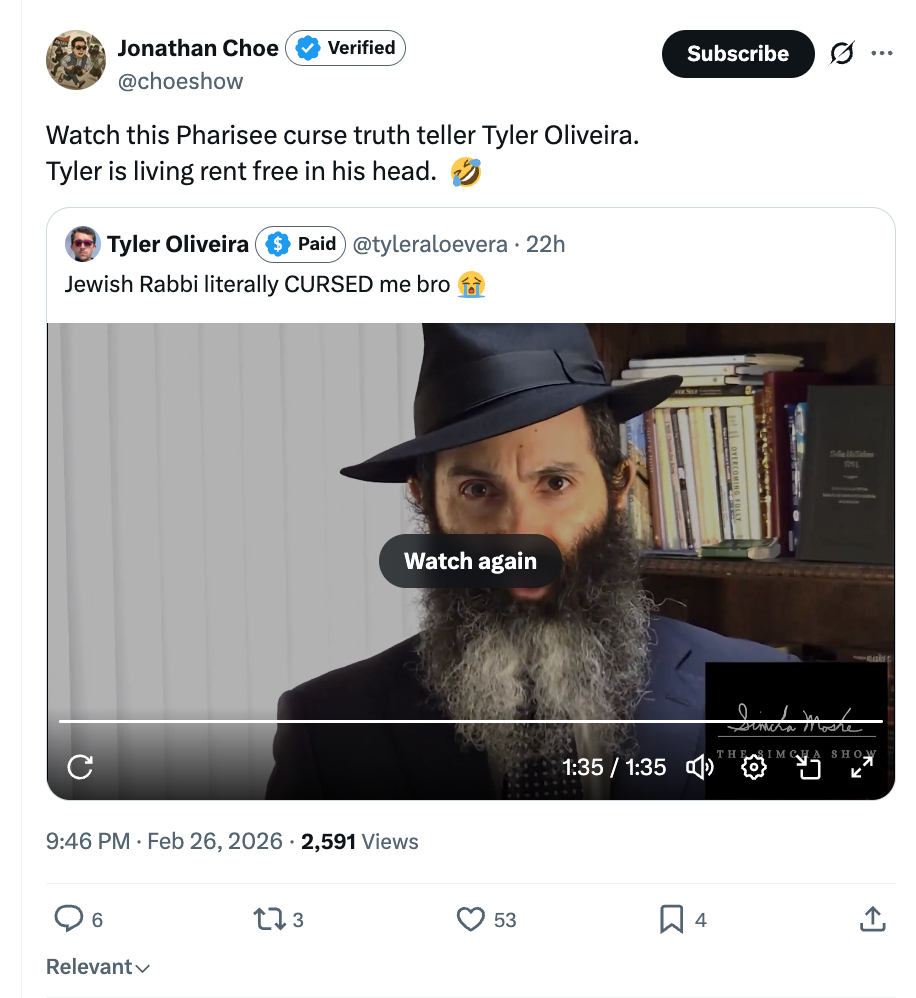Screen dimensions: 916x998
Task: Open Grok icon beside Subscribe
Action: (x=842, y=54)
